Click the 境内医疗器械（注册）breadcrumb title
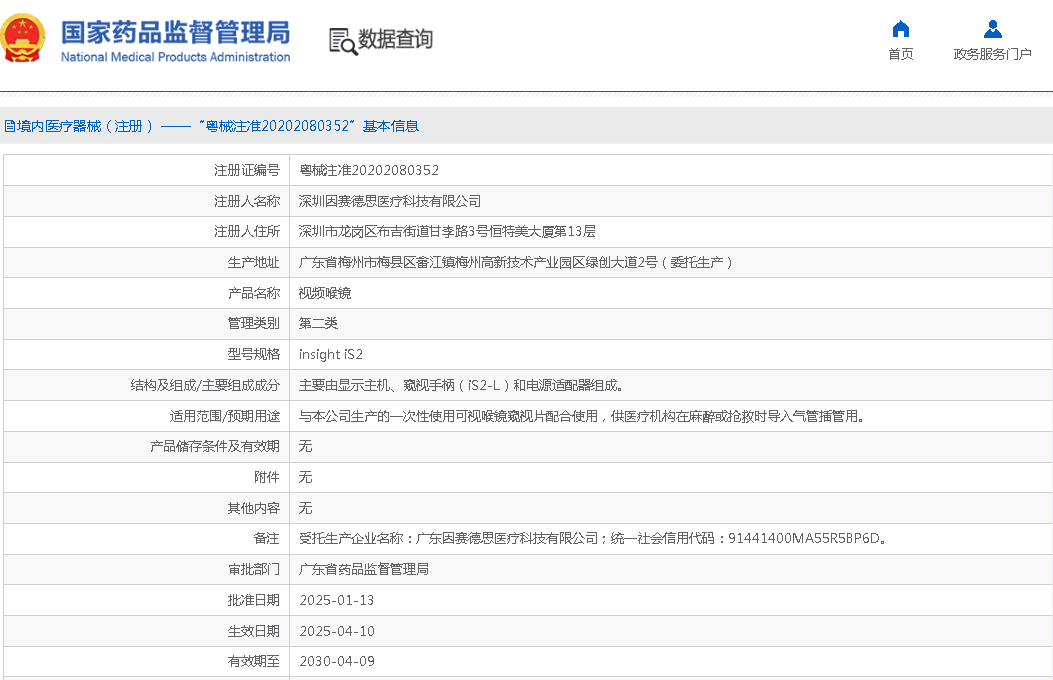 (x=80, y=126)
